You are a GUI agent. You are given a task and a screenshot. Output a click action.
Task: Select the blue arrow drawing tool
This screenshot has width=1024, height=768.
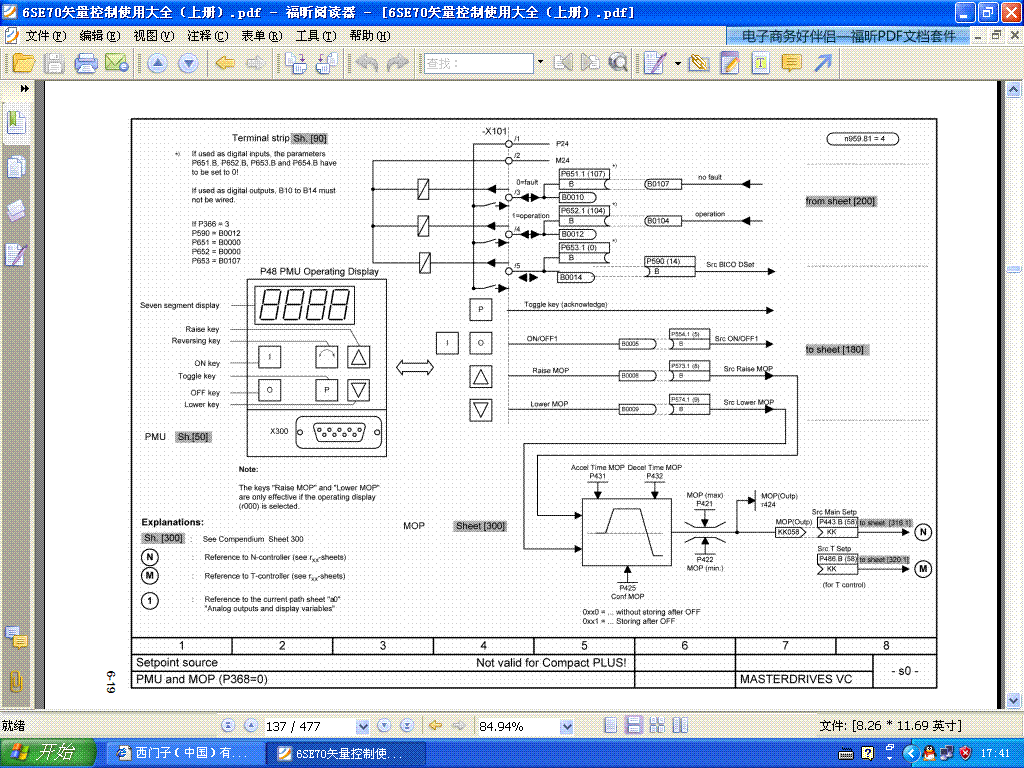coord(823,63)
